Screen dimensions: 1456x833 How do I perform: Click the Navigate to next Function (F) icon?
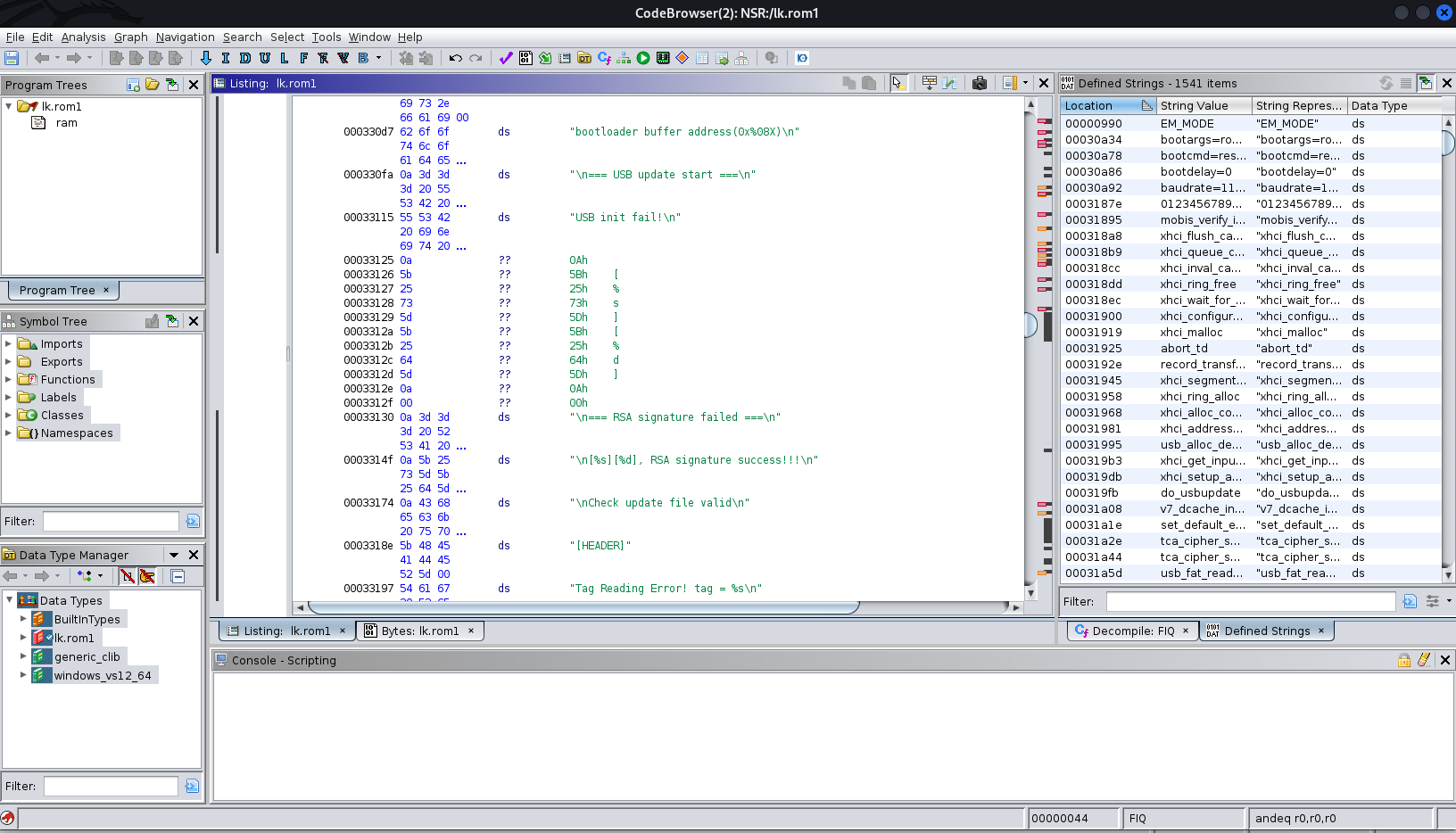click(x=304, y=58)
